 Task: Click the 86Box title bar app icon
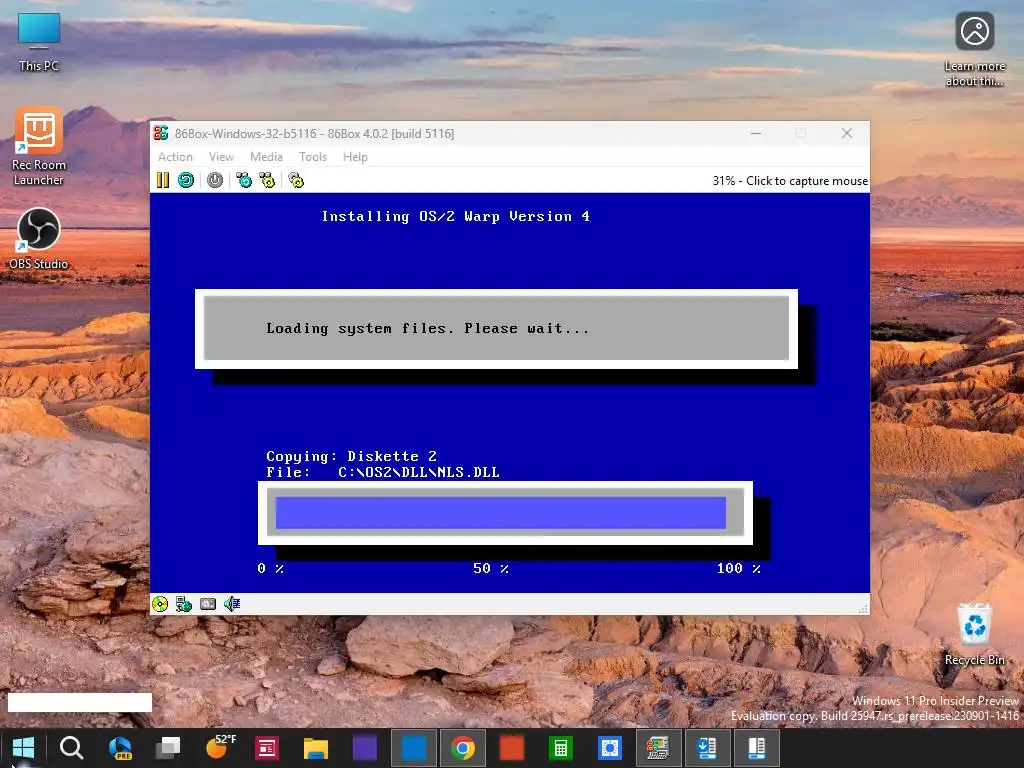click(x=161, y=133)
